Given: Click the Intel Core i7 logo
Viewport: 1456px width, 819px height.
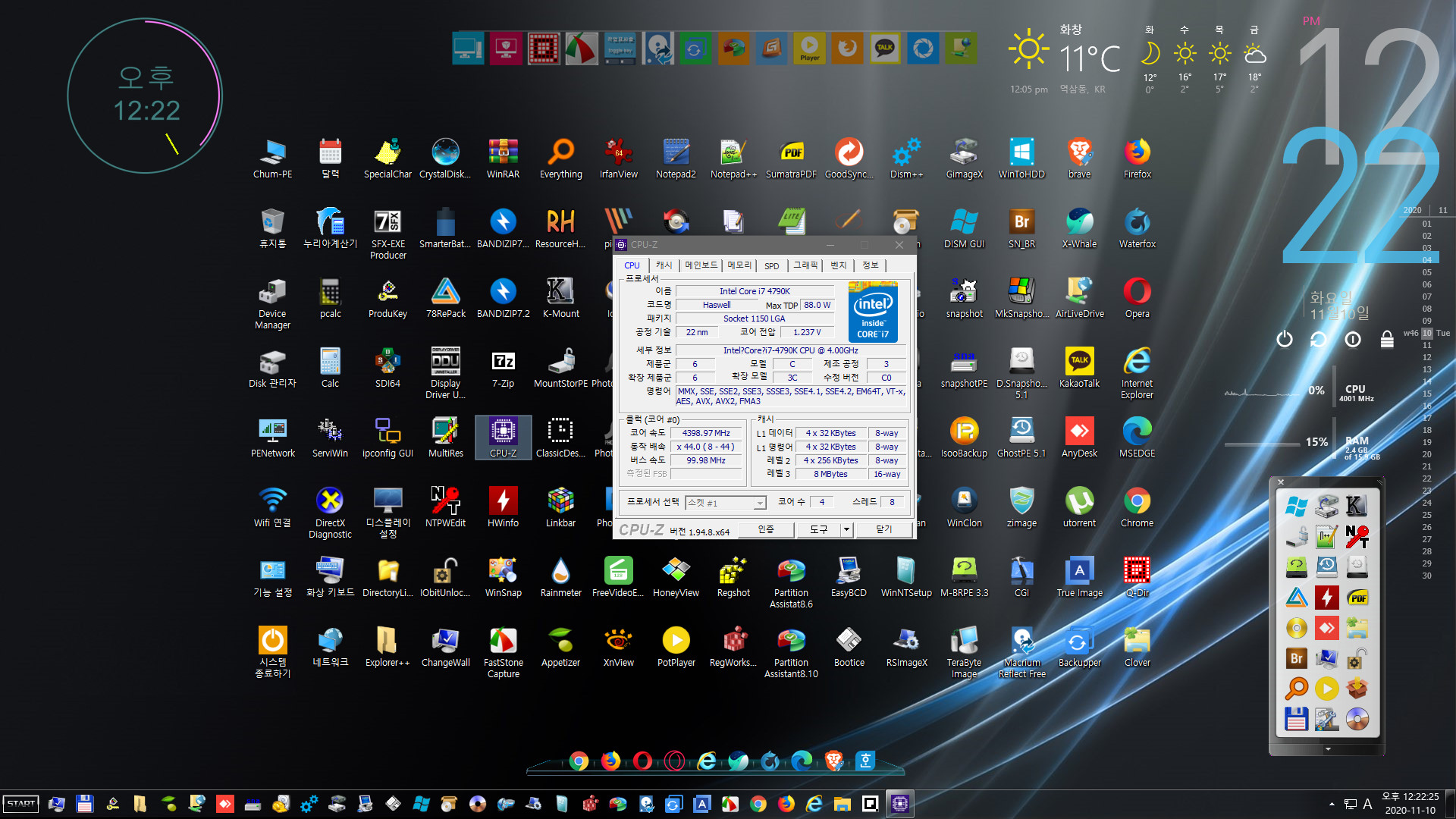Looking at the screenshot, I should (873, 312).
